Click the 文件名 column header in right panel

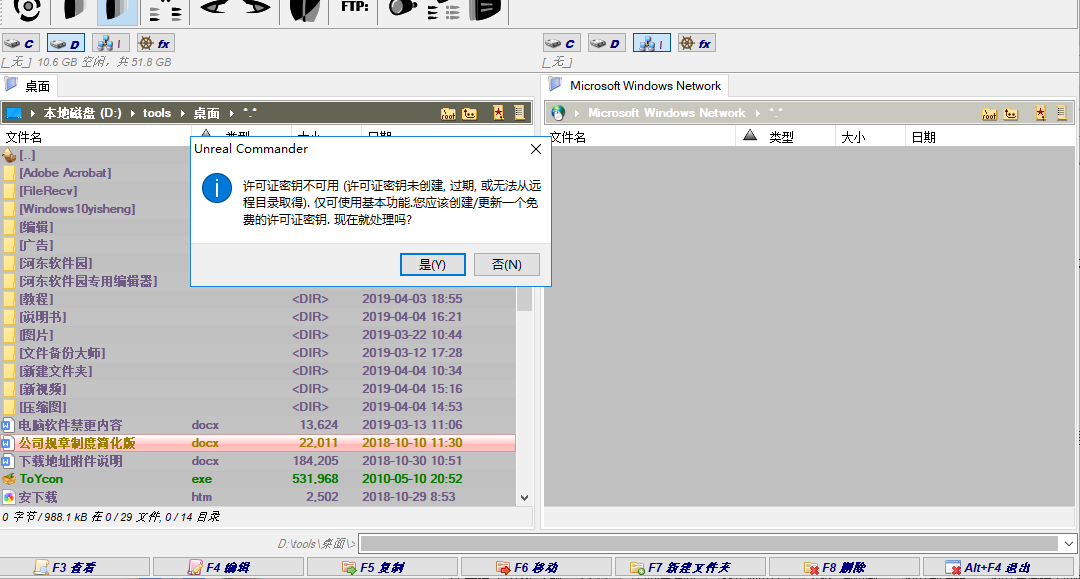(x=641, y=137)
